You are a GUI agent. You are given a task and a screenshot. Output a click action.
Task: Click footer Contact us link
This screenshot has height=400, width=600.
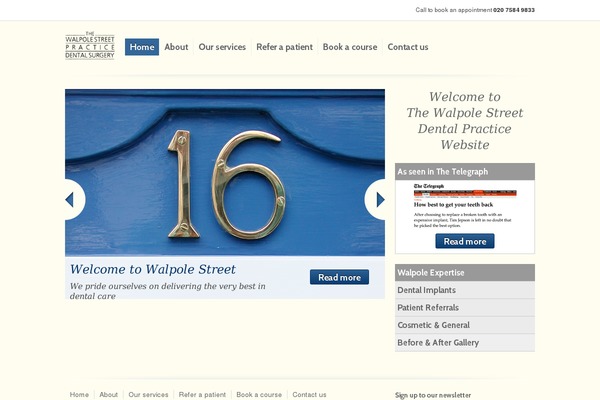pos(309,395)
